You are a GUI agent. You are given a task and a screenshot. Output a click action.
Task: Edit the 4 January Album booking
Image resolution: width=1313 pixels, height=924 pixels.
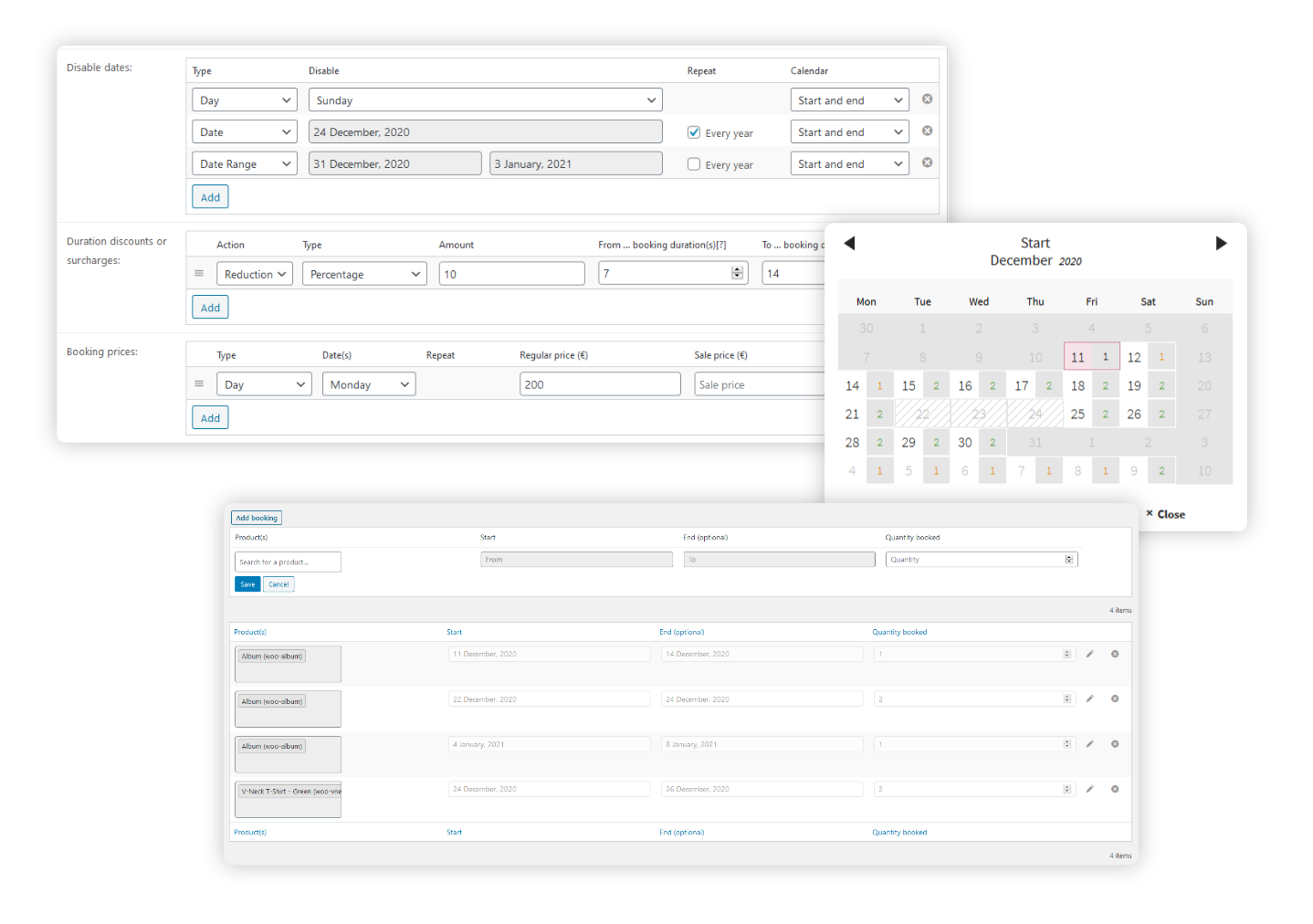[1089, 743]
